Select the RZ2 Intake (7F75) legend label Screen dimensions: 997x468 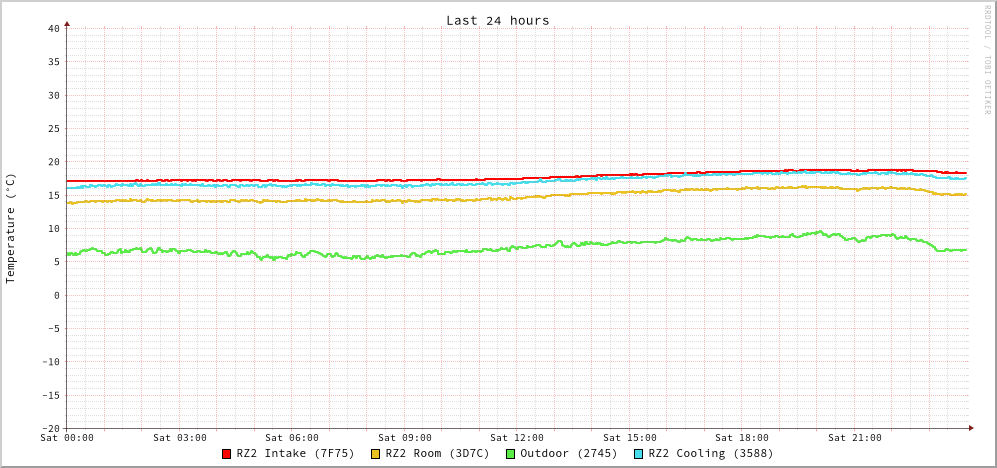point(295,454)
